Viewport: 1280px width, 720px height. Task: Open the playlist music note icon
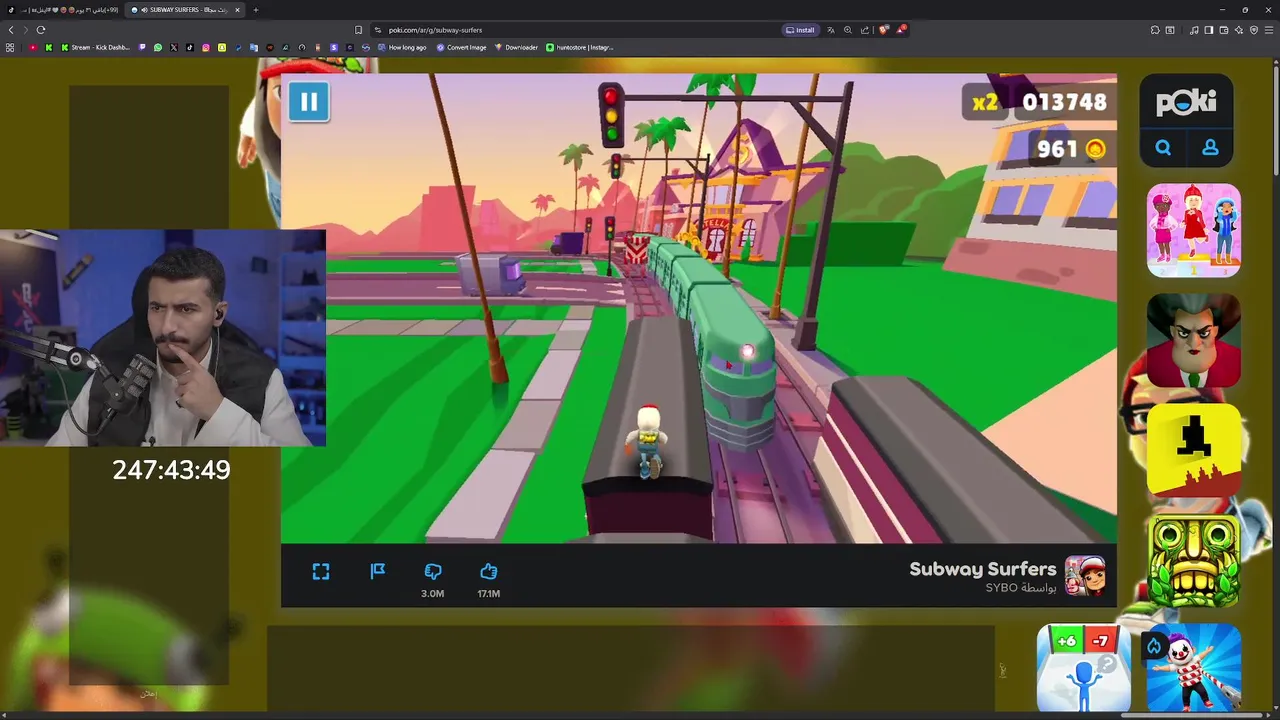tap(1194, 30)
